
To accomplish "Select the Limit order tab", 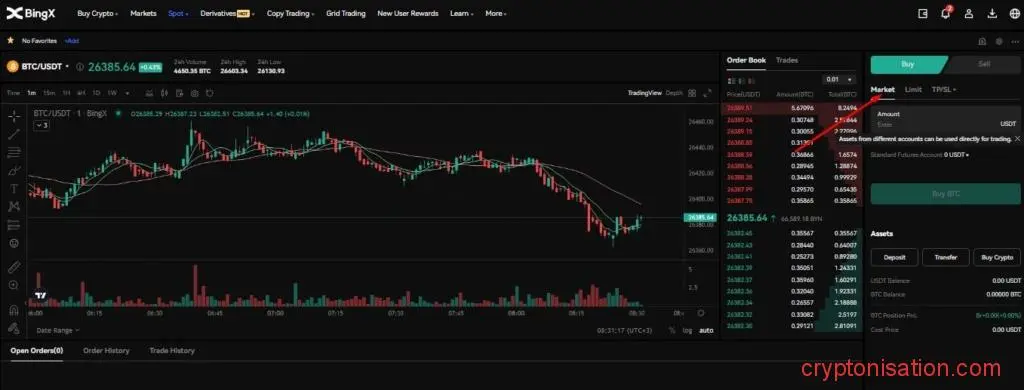I will (913, 89).
